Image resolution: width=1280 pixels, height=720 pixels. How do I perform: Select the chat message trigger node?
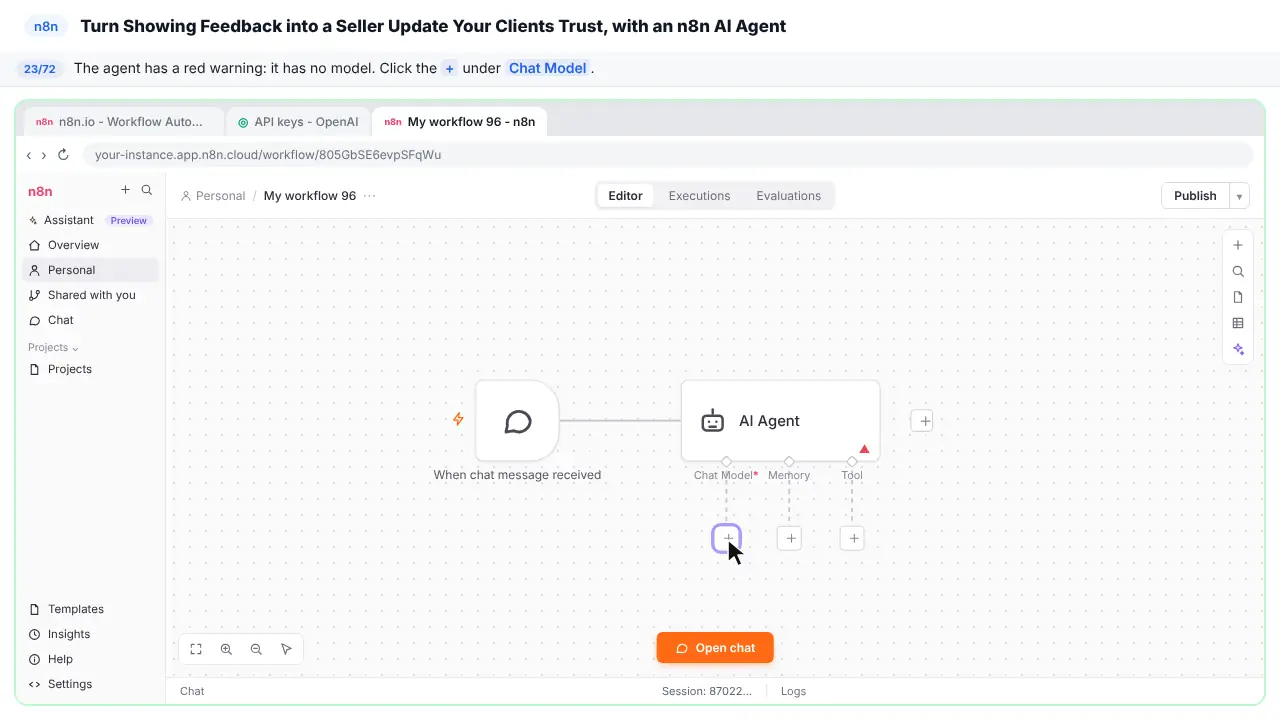[x=517, y=421]
